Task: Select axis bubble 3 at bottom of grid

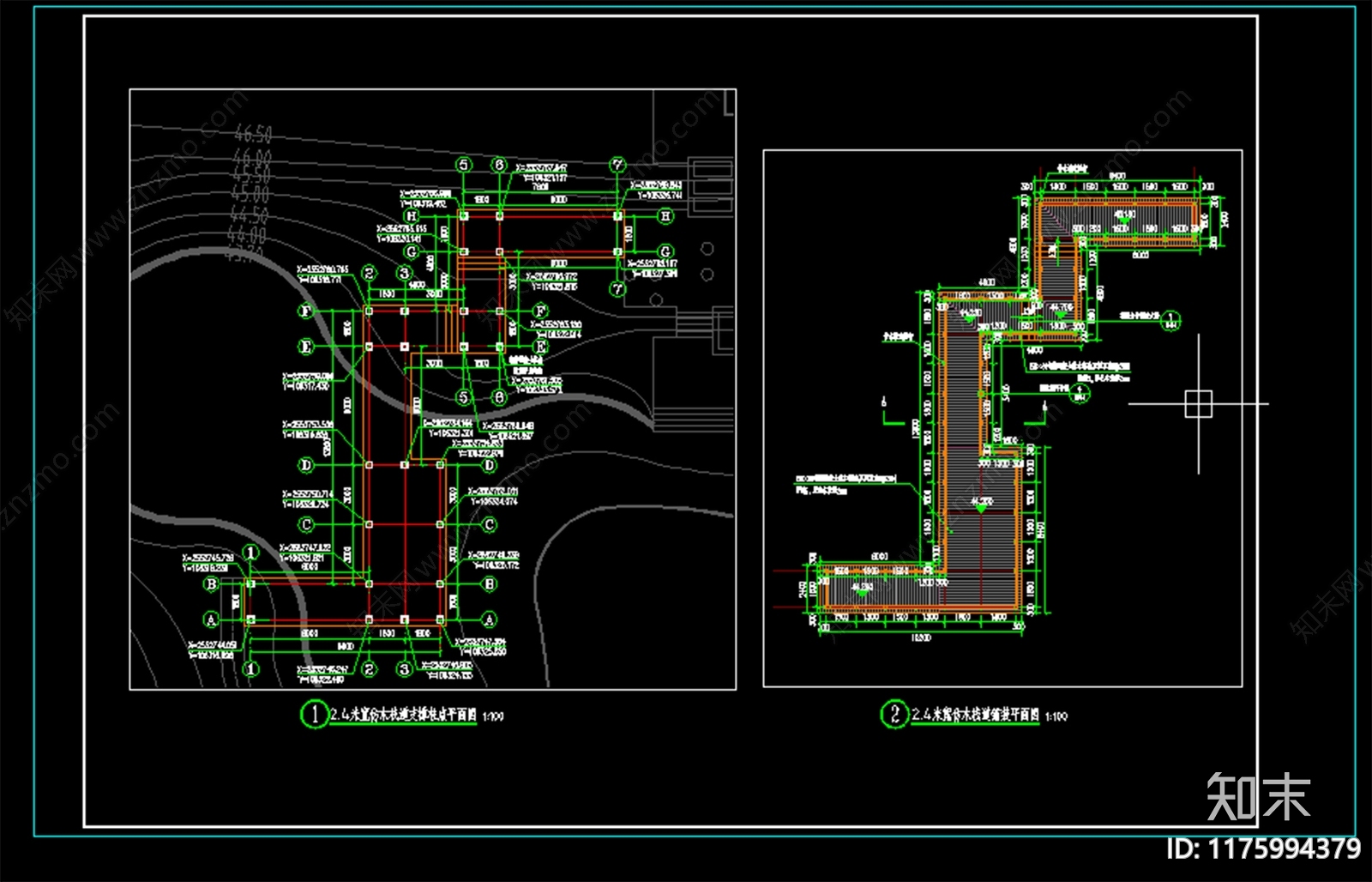Action: pos(405,668)
